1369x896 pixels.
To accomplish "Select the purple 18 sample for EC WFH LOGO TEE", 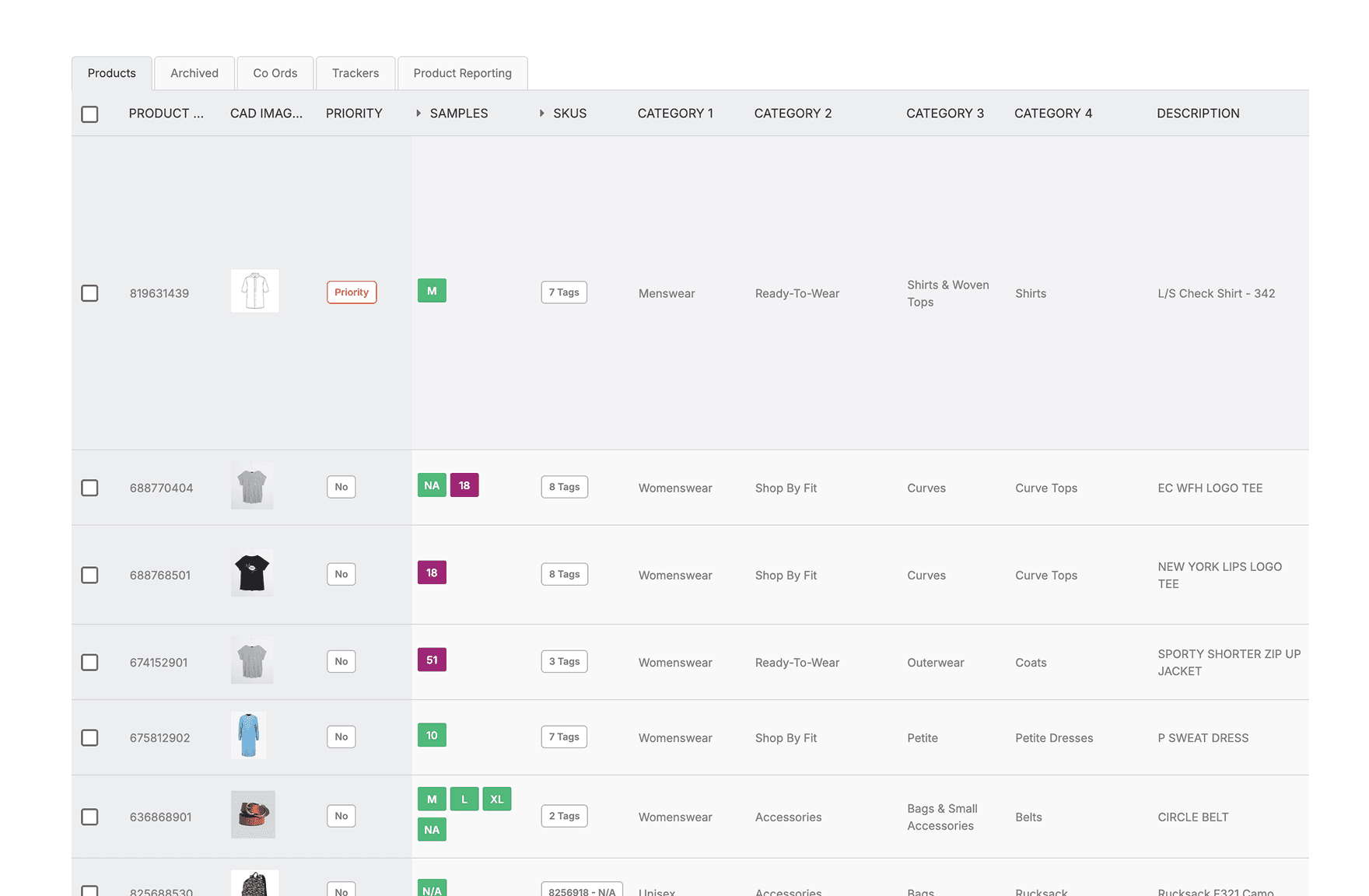I will pos(464,485).
